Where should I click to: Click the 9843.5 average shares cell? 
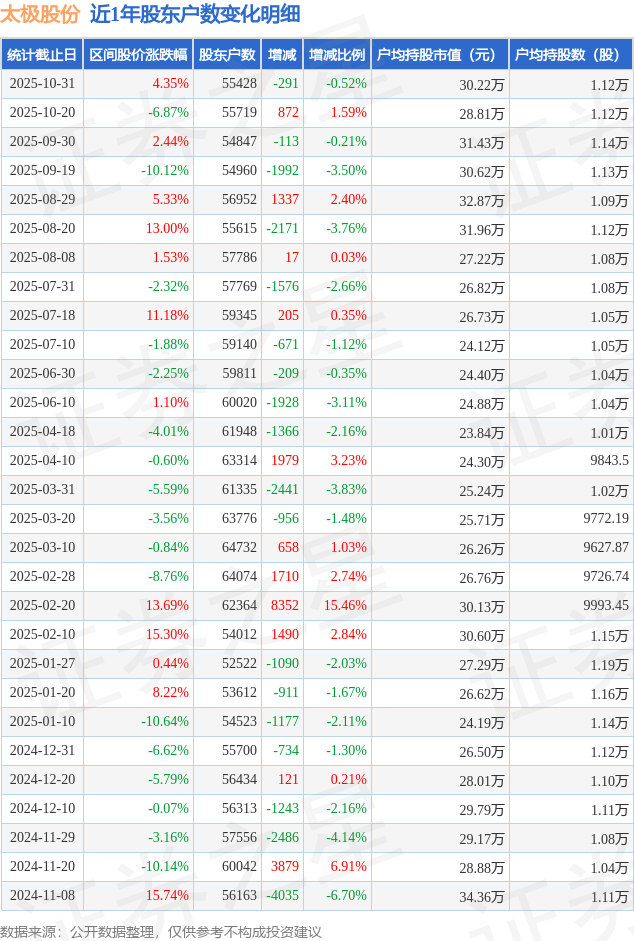click(x=610, y=461)
